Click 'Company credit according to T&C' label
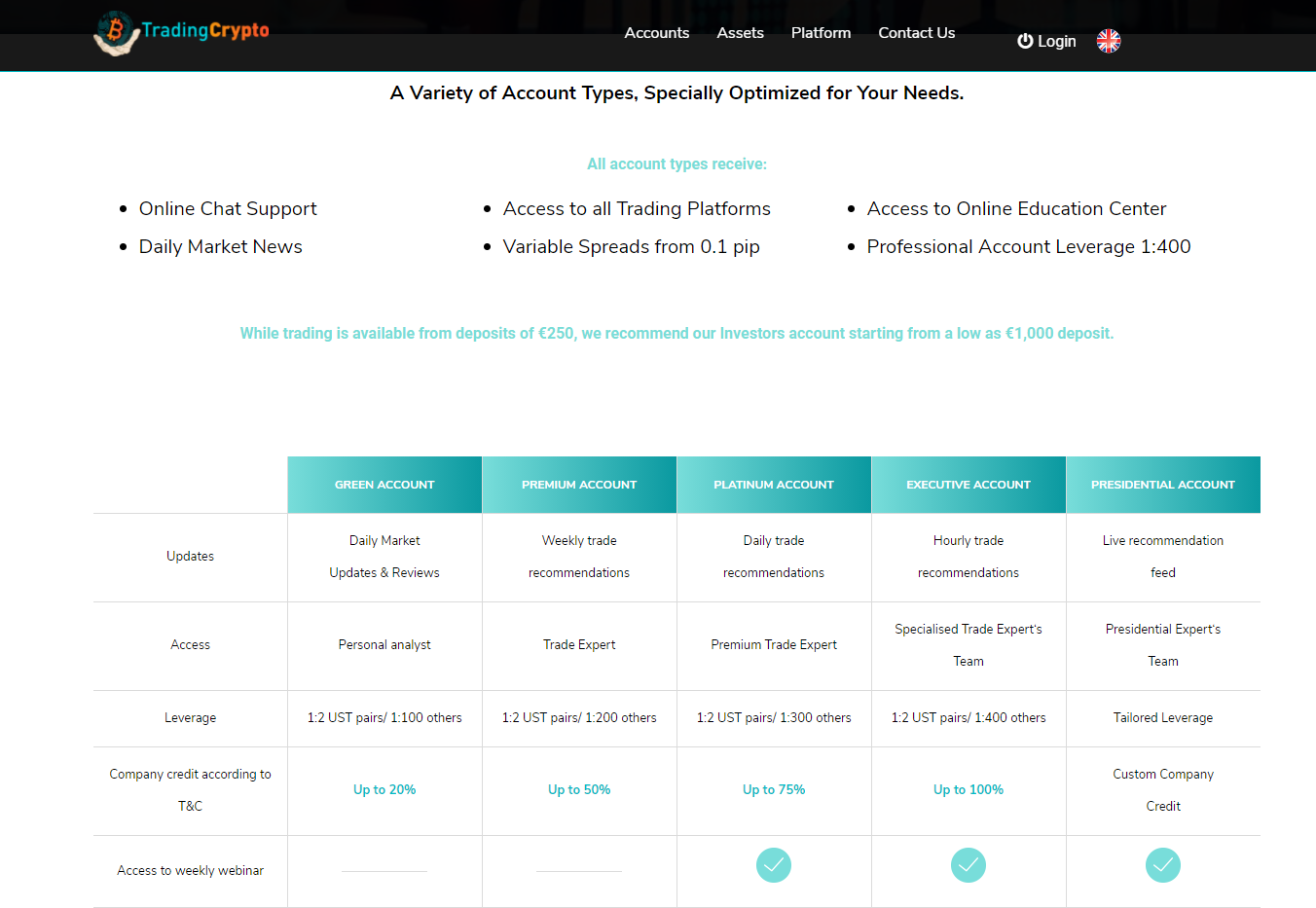 190,790
